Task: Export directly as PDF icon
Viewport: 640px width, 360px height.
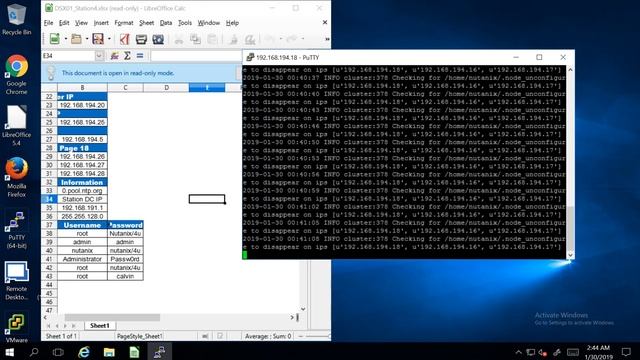Action: tap(124, 39)
